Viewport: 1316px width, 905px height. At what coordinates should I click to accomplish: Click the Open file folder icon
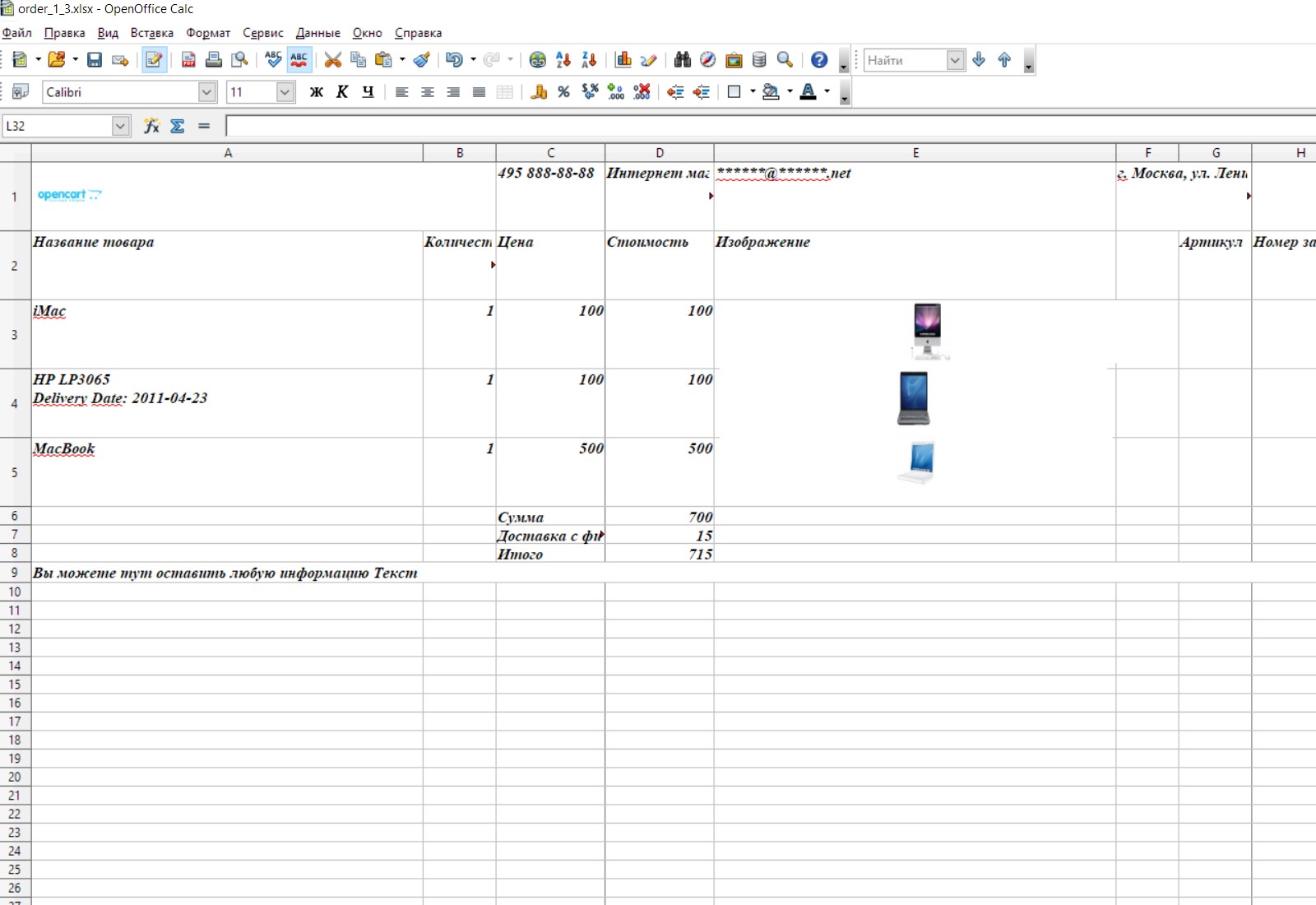click(56, 60)
